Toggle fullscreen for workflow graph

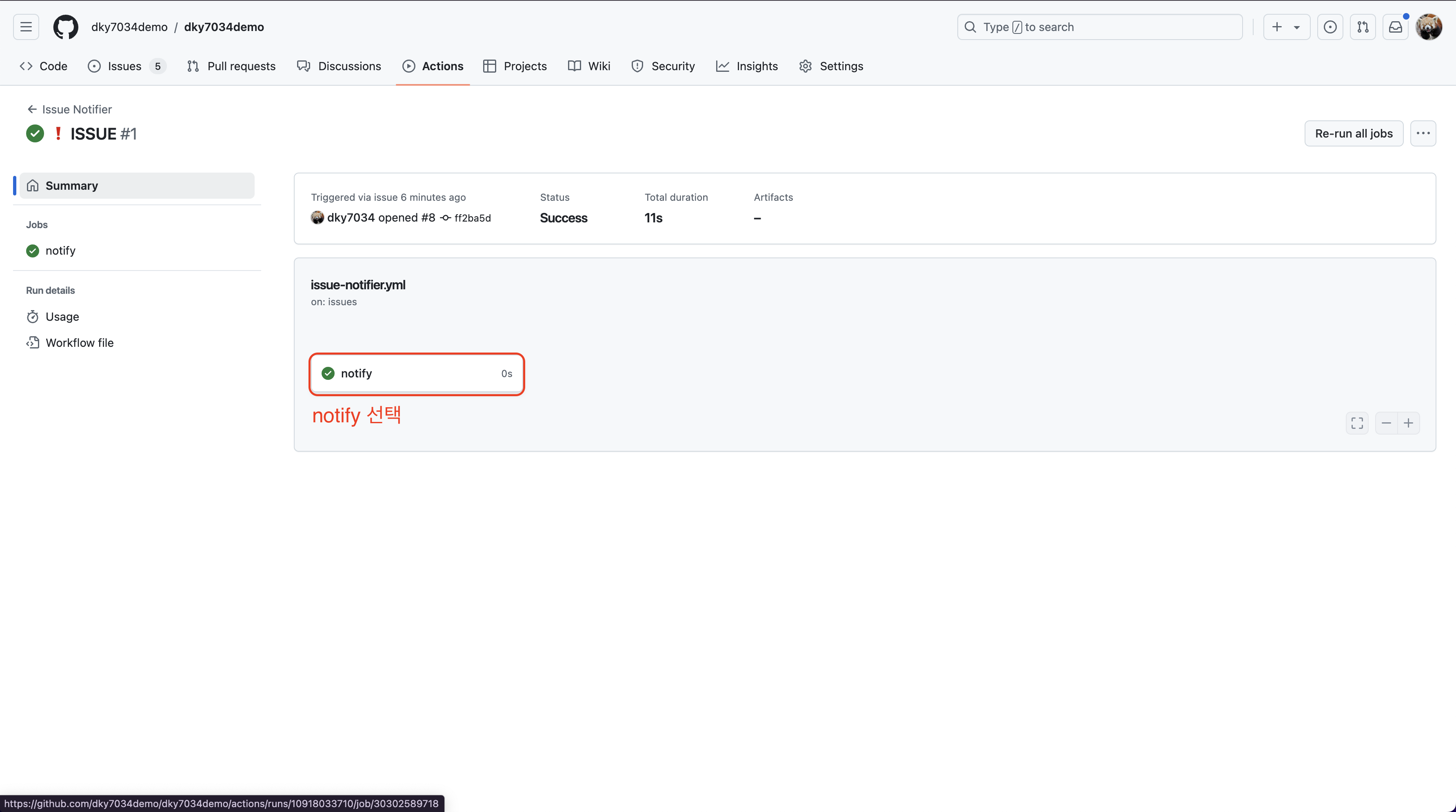pyautogui.click(x=1357, y=423)
